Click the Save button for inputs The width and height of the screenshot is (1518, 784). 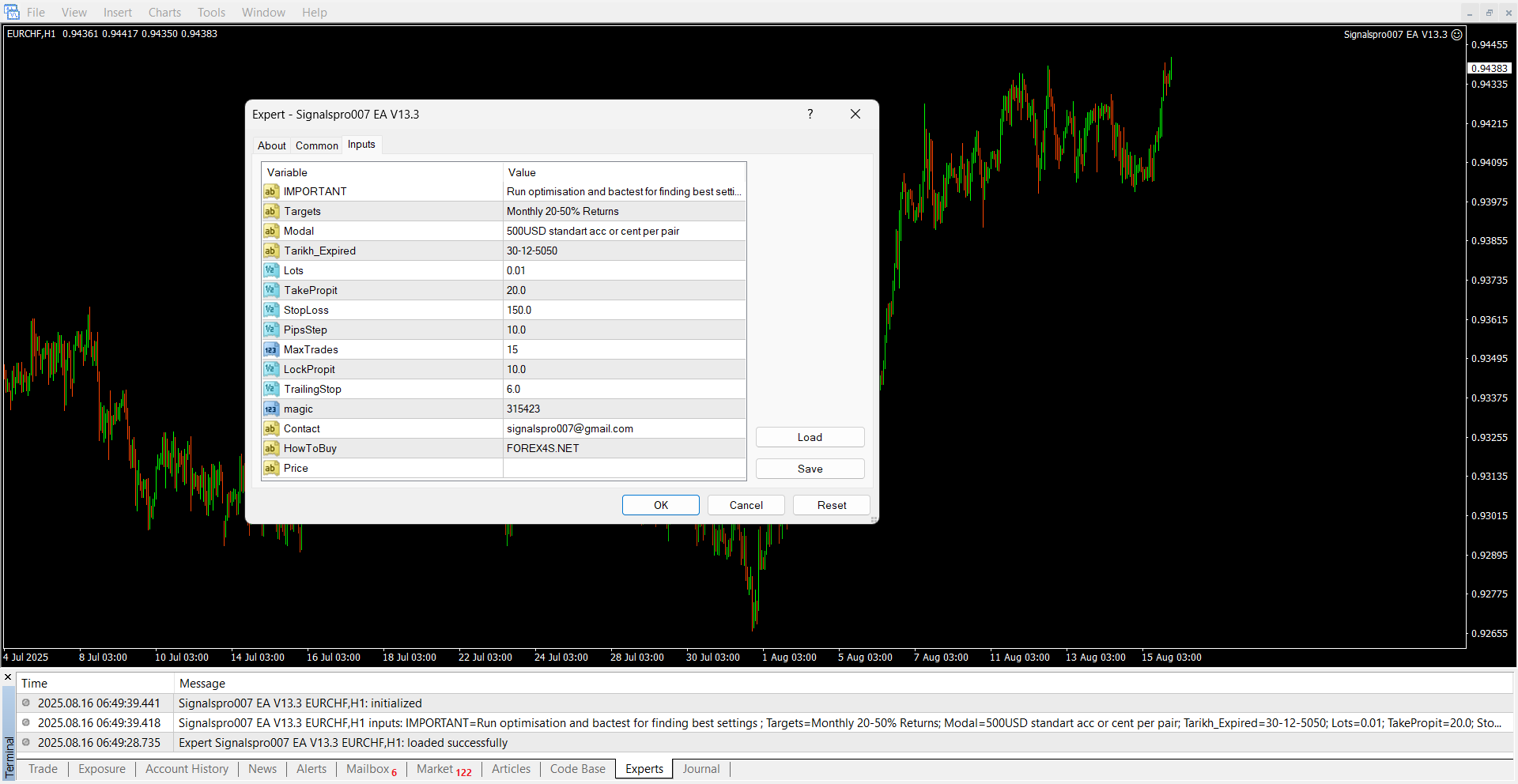(x=810, y=469)
